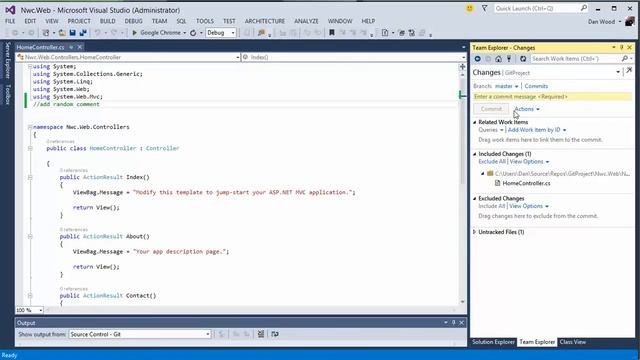Click the notifications filter funnel icon

pyautogui.click(x=484, y=8)
